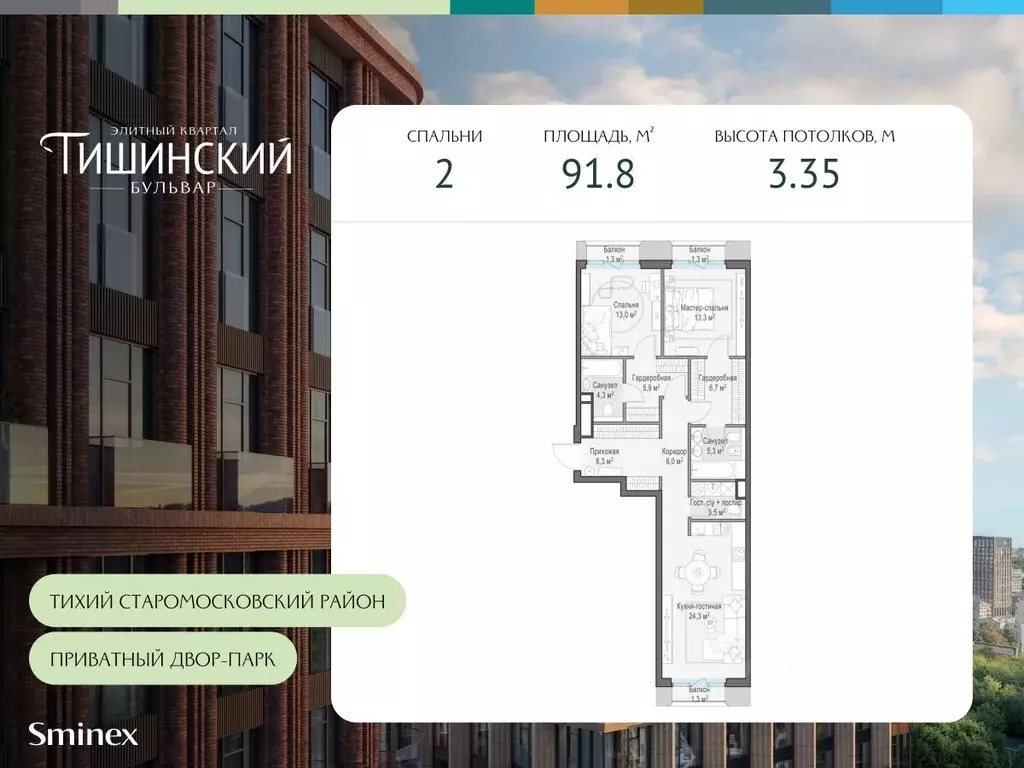Click the 'Спальни' heading
Image resolution: width=1024 pixels, height=768 pixels.
click(x=444, y=136)
